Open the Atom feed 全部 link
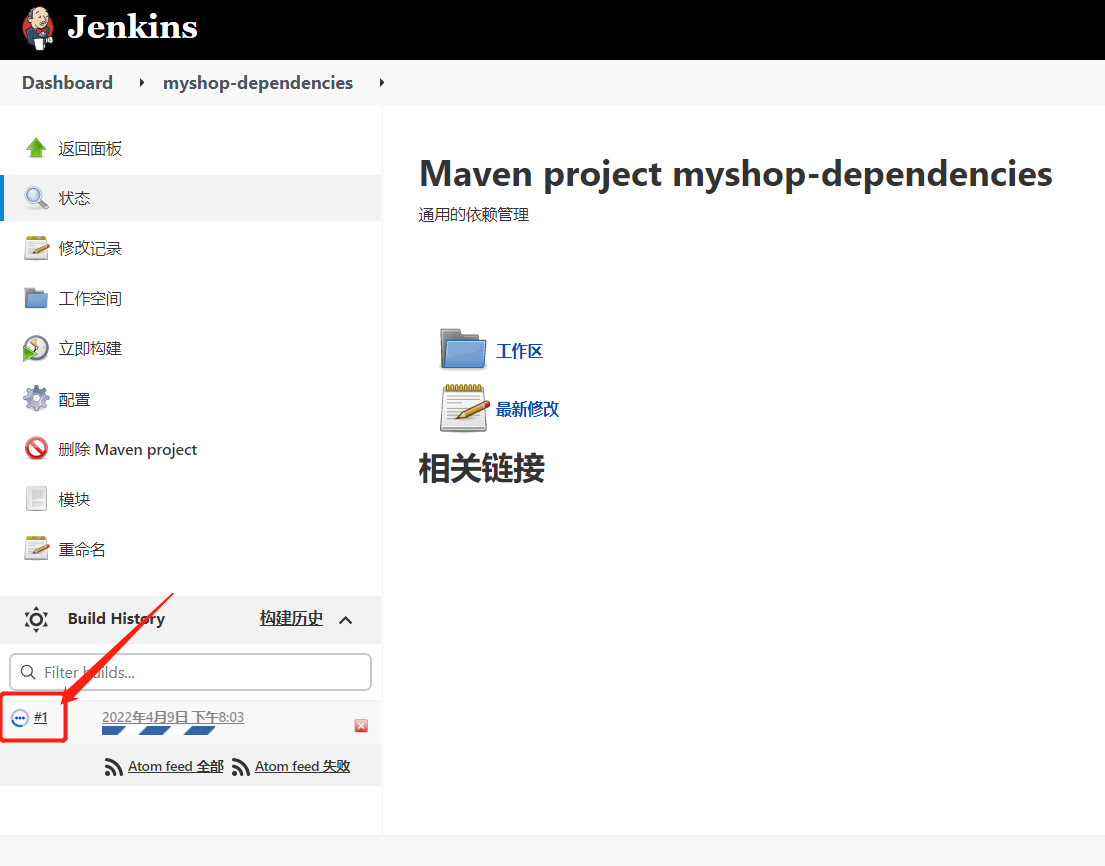 click(175, 766)
